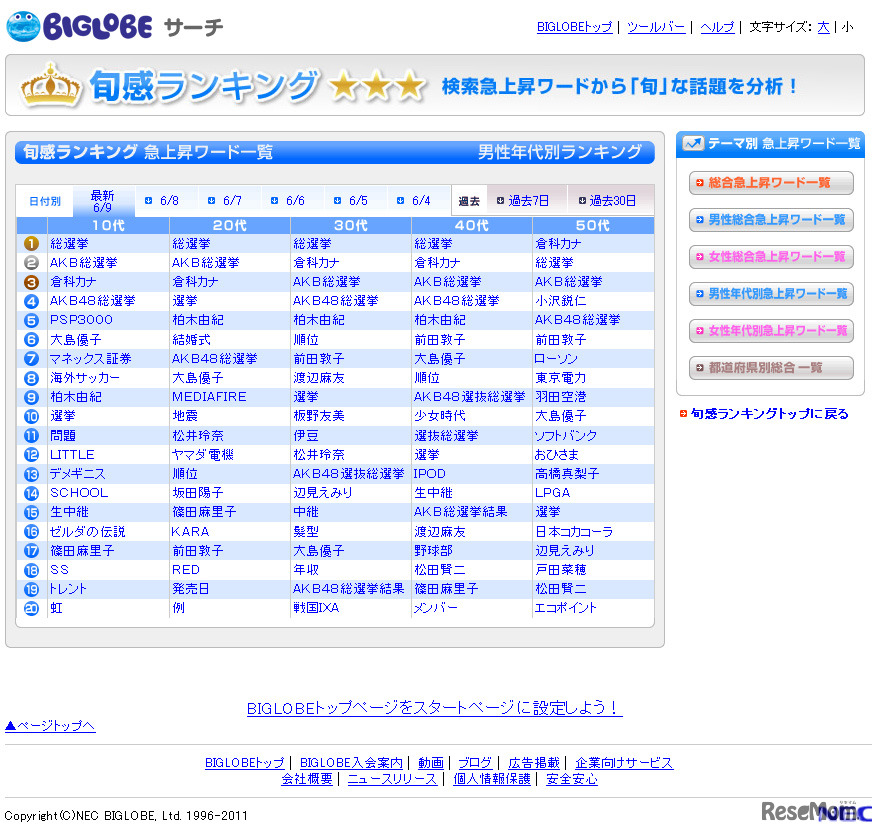Click the rank 20 number badge

31,608
